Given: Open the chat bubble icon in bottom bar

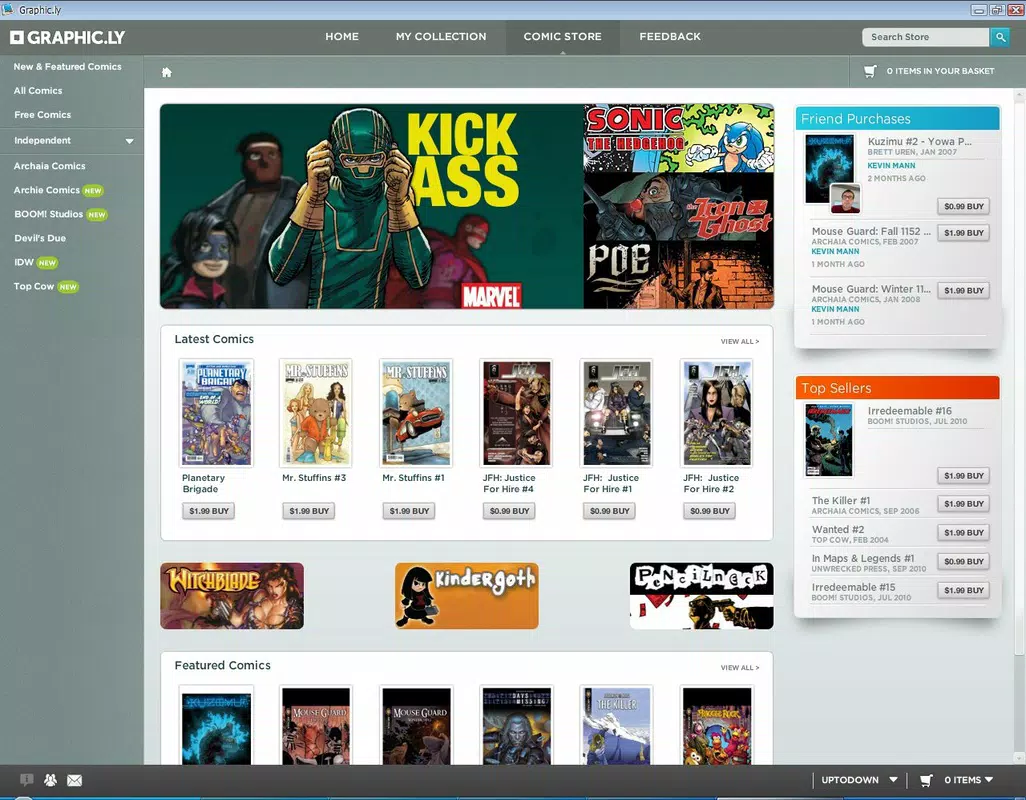Looking at the screenshot, I should [x=26, y=780].
